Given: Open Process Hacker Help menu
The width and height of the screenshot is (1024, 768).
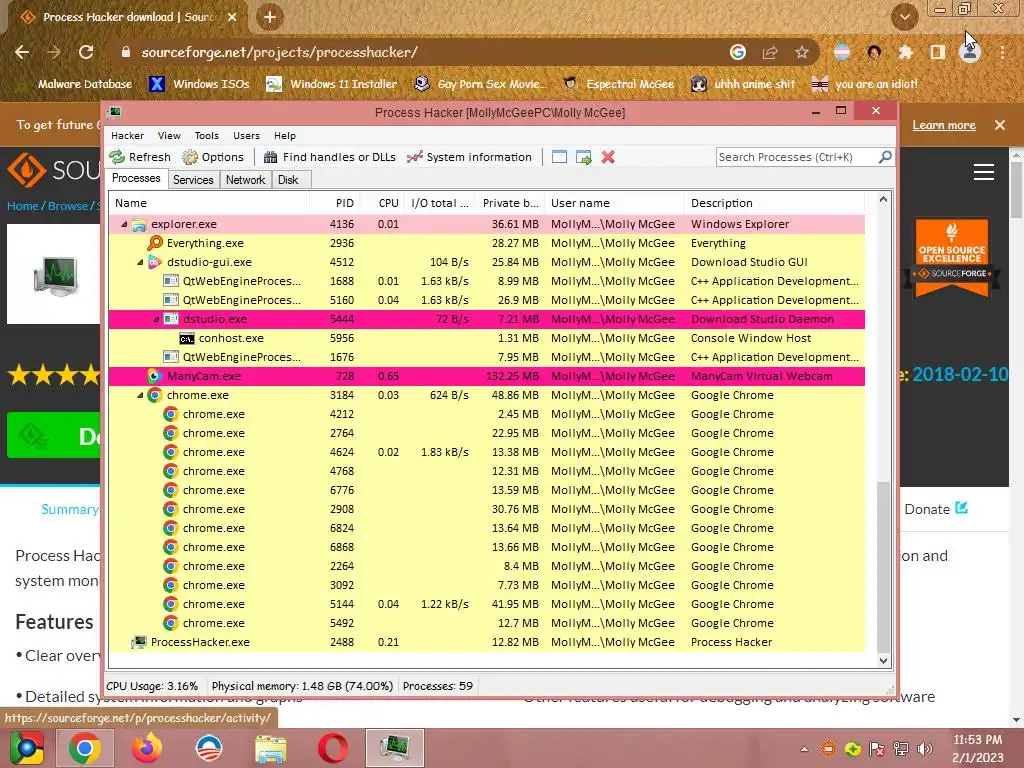Looking at the screenshot, I should 285,135.
